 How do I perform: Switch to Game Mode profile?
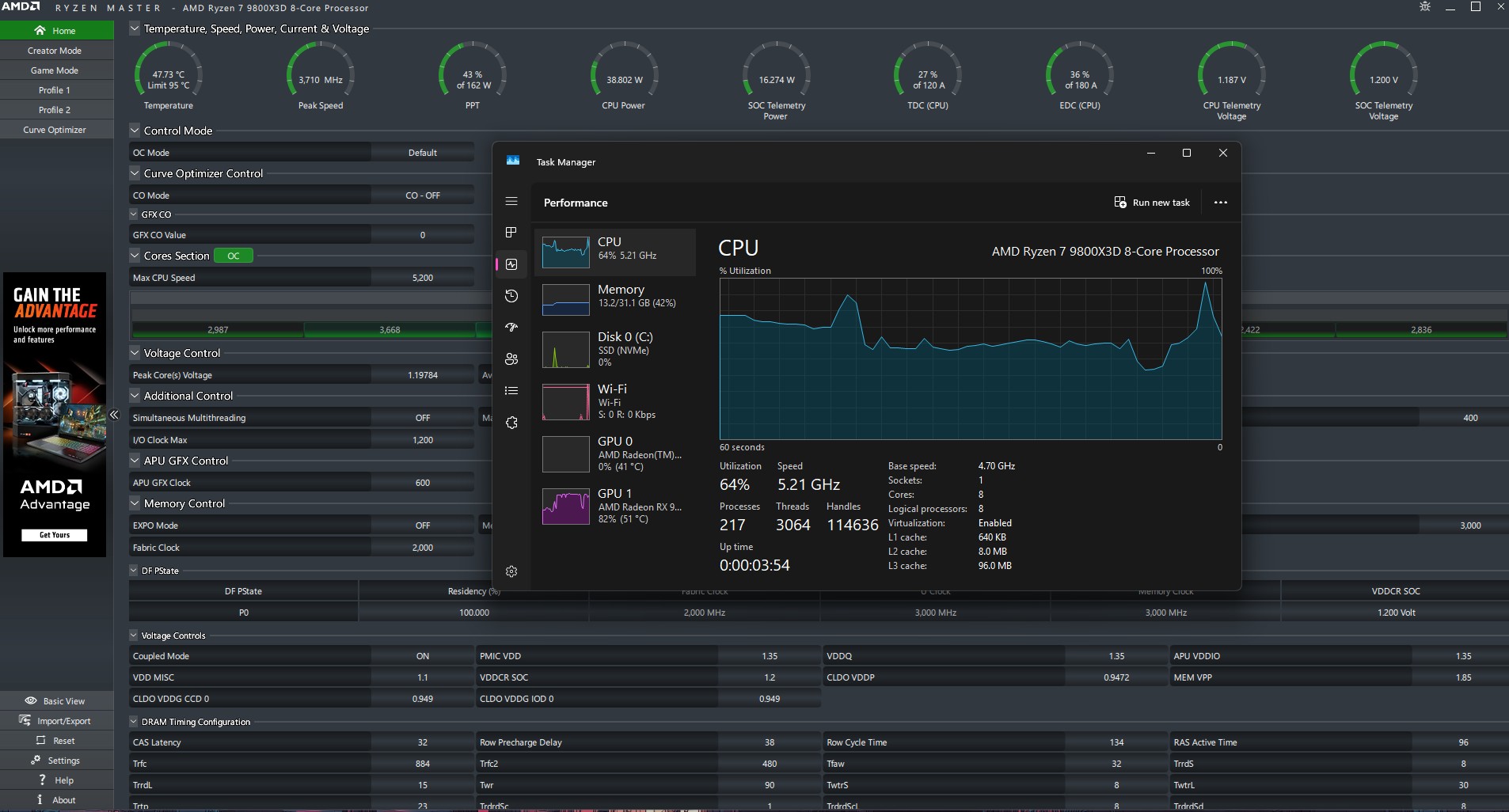coord(57,70)
